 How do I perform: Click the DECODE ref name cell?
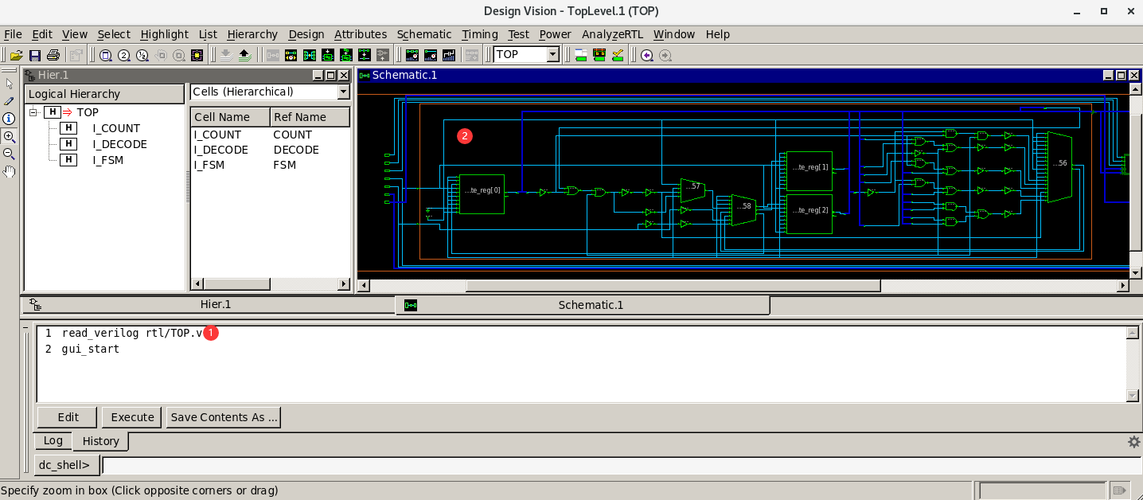pyautogui.click(x=296, y=150)
